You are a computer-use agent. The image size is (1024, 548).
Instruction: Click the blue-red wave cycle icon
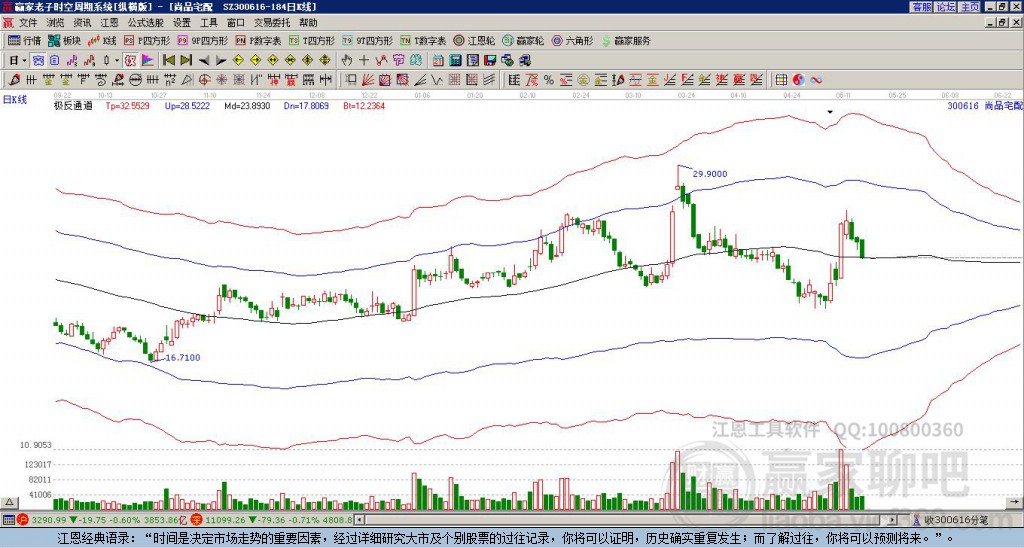coord(816,80)
